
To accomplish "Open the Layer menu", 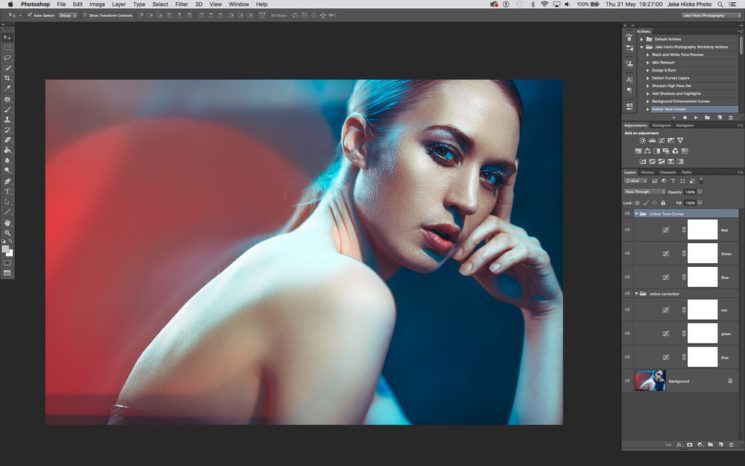I will (119, 4).
